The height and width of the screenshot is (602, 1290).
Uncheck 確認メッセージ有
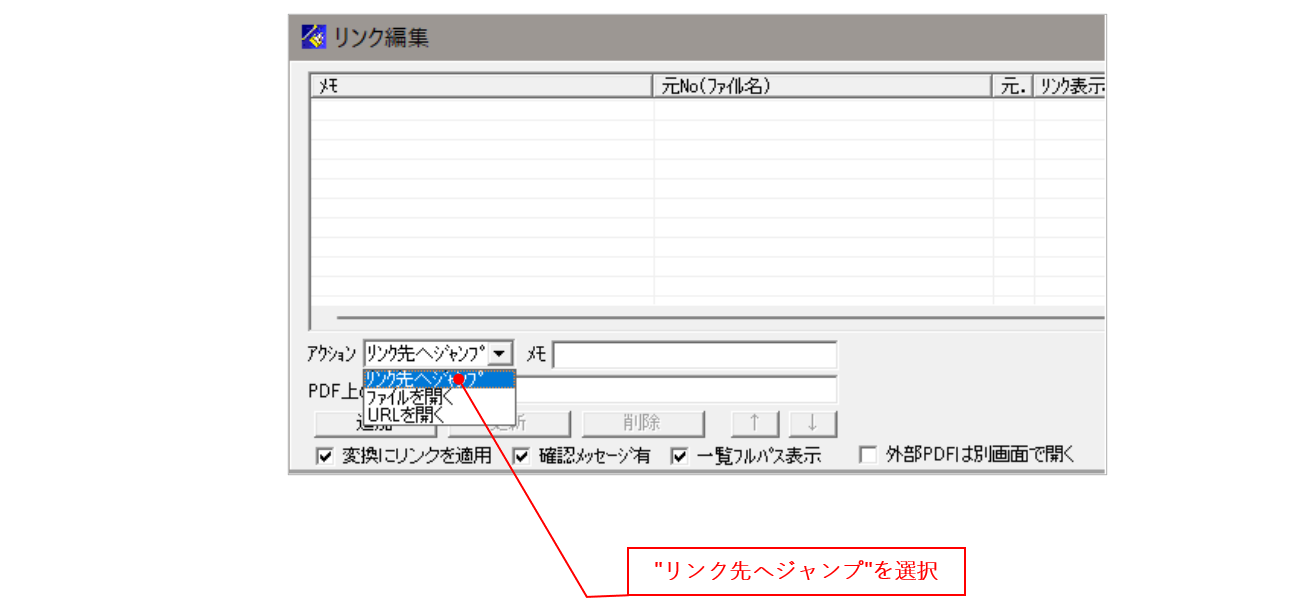tap(521, 455)
